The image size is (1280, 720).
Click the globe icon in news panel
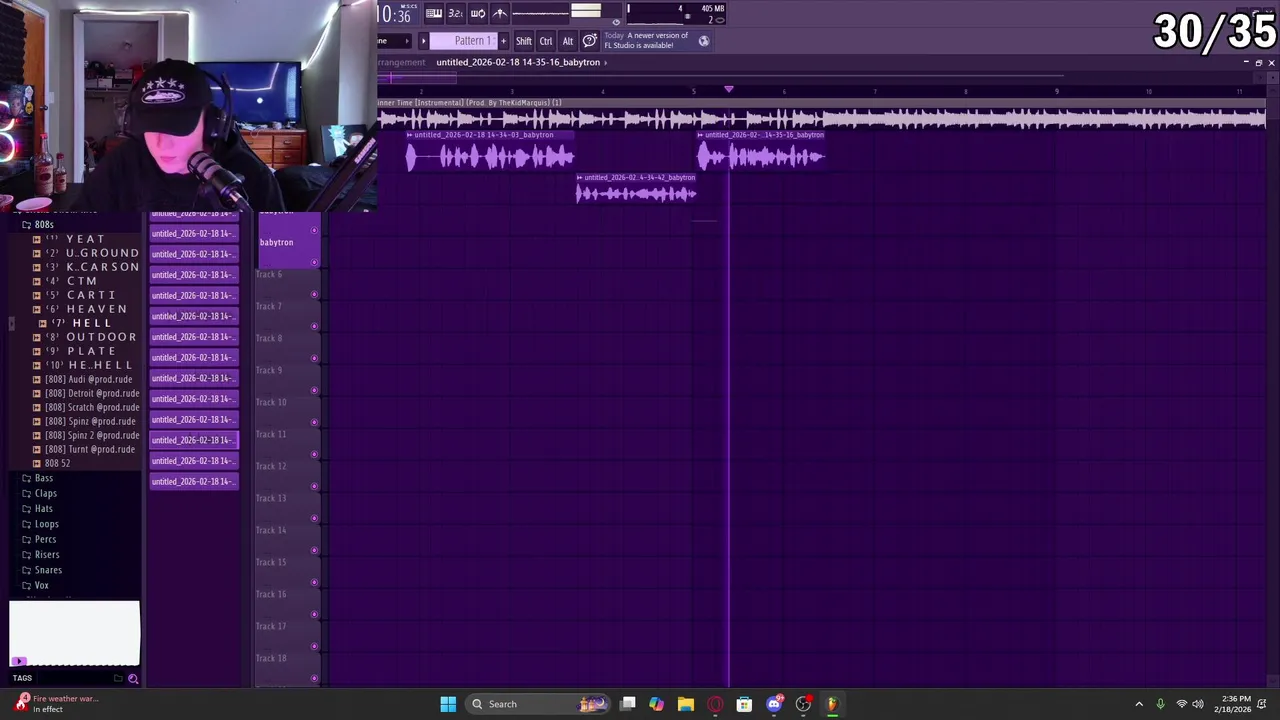pyautogui.click(x=704, y=41)
